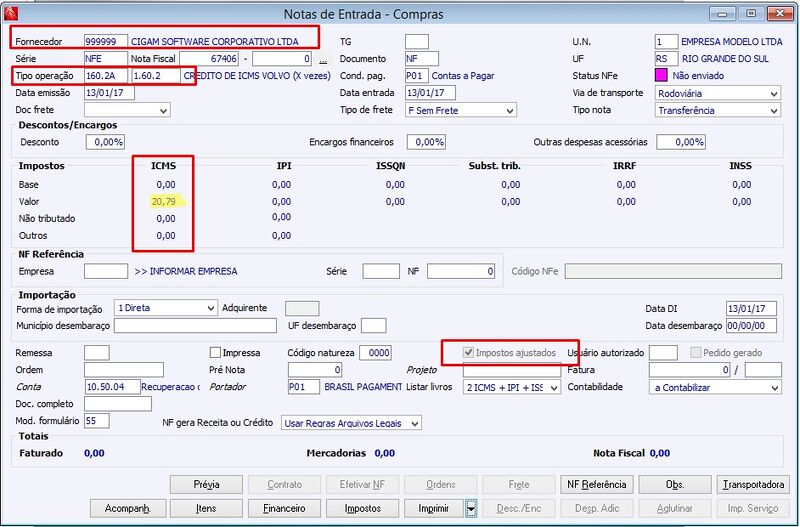Click the ellipsis lookup beside Nota Fiscal
Viewport: 800px width, 527px height.
[x=322, y=59]
